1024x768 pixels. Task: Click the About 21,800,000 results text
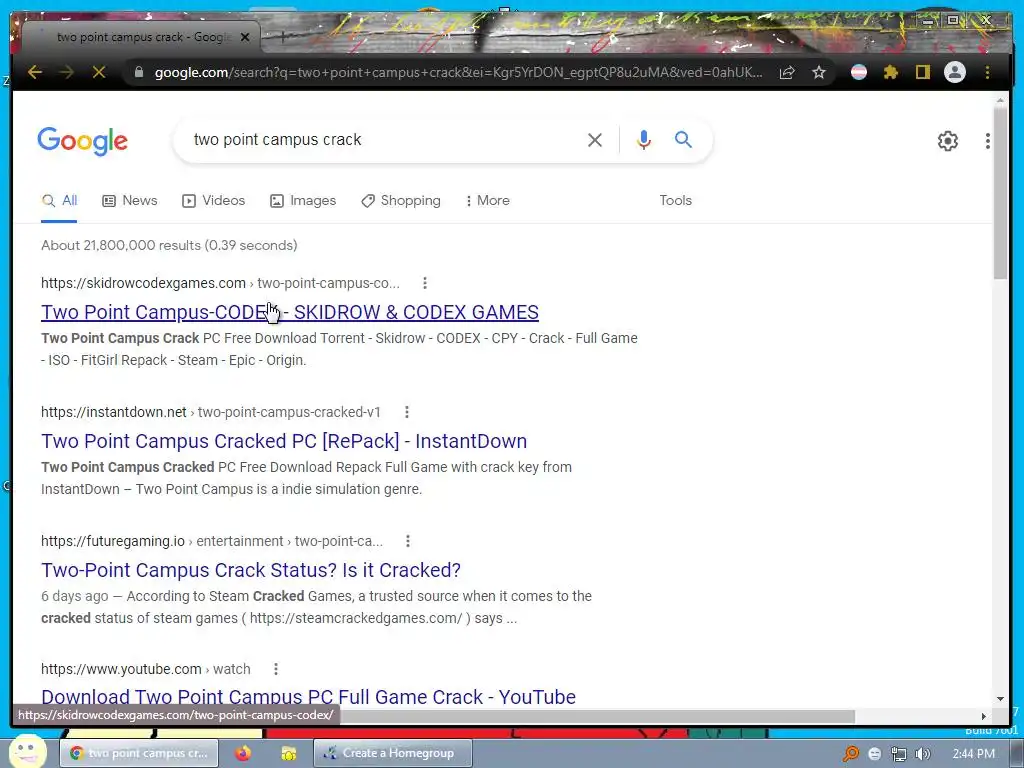pos(169,245)
